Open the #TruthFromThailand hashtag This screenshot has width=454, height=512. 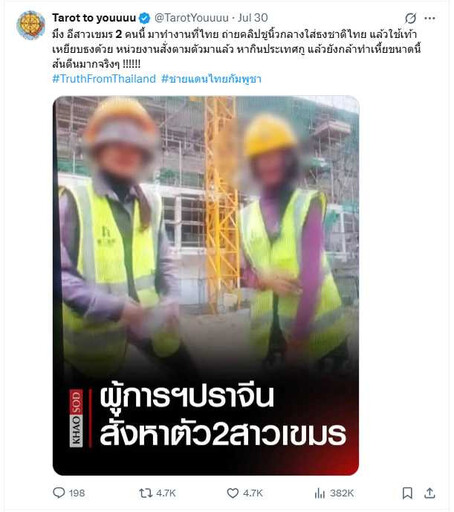click(x=104, y=79)
